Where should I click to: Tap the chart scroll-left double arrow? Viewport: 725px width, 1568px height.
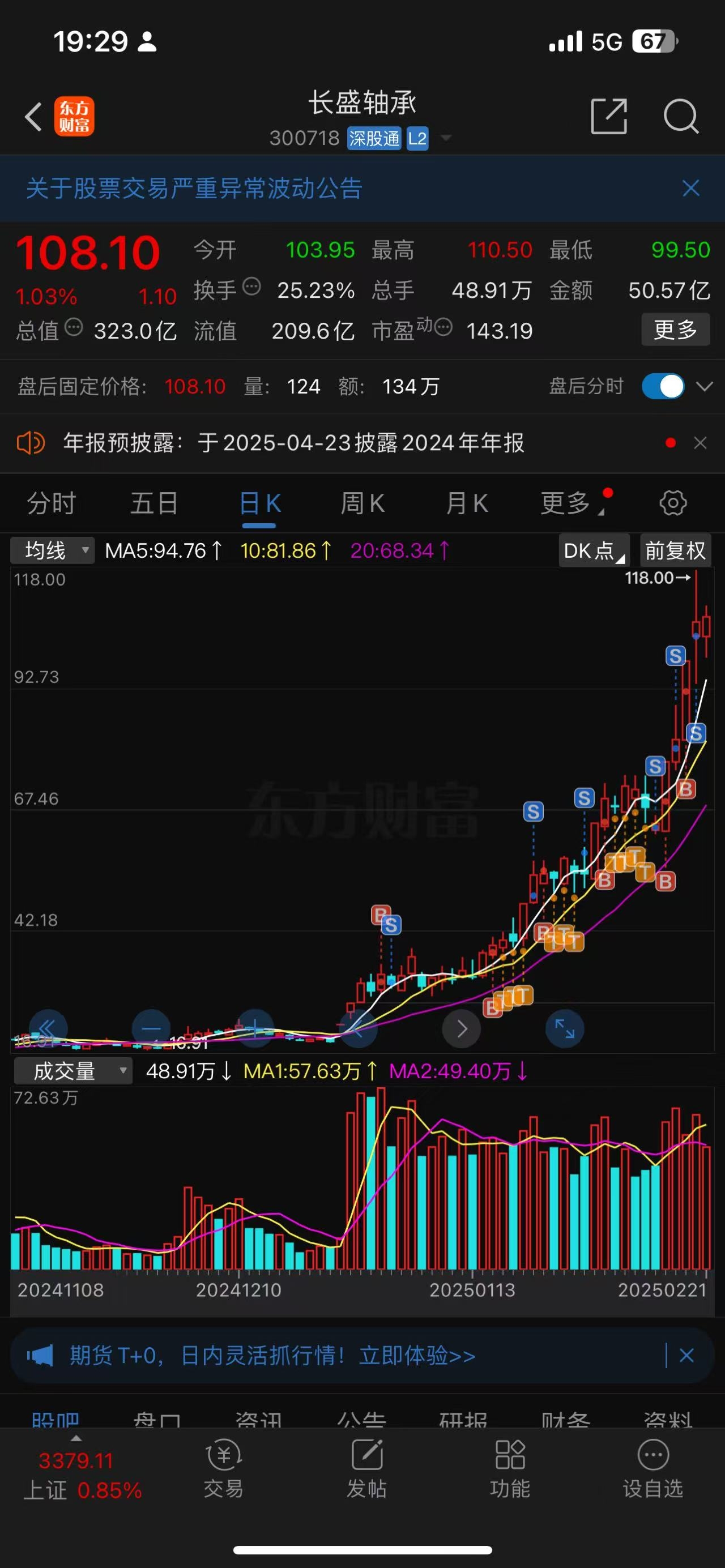tap(48, 1029)
